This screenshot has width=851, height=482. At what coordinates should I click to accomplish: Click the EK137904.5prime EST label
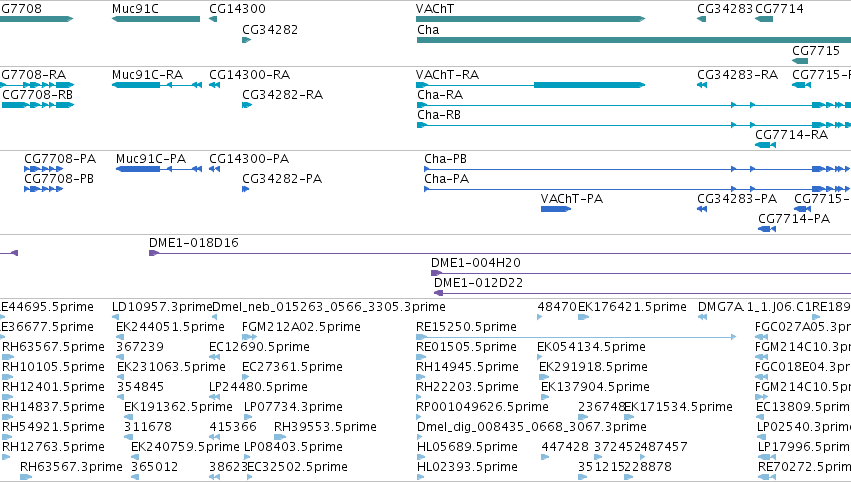tap(595, 386)
